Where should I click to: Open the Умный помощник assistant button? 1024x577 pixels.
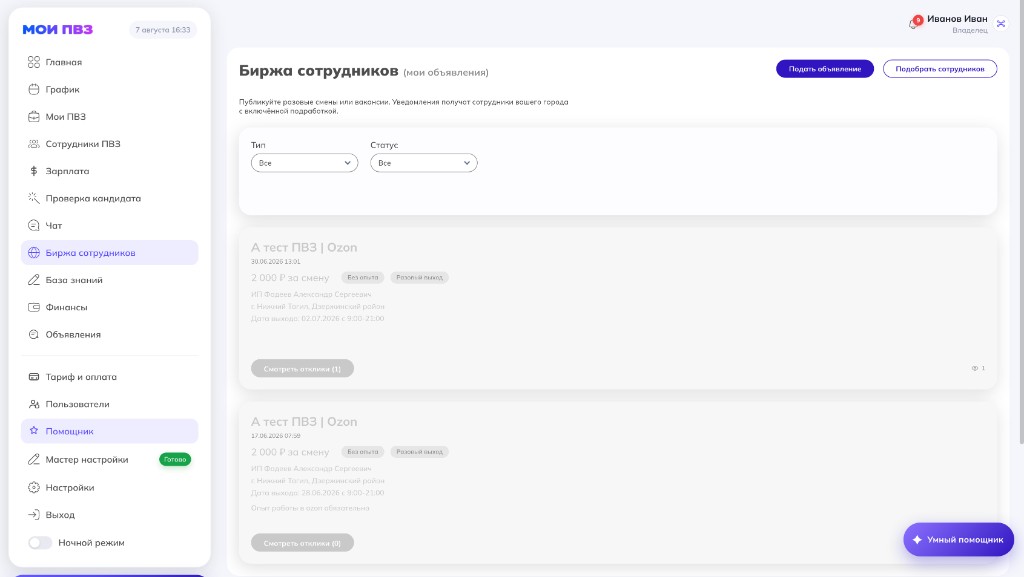point(958,540)
